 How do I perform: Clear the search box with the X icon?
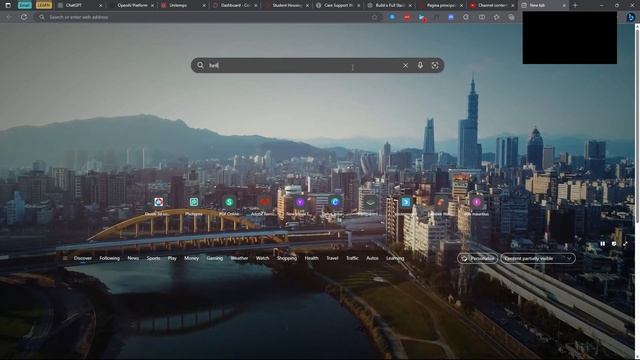[405, 65]
